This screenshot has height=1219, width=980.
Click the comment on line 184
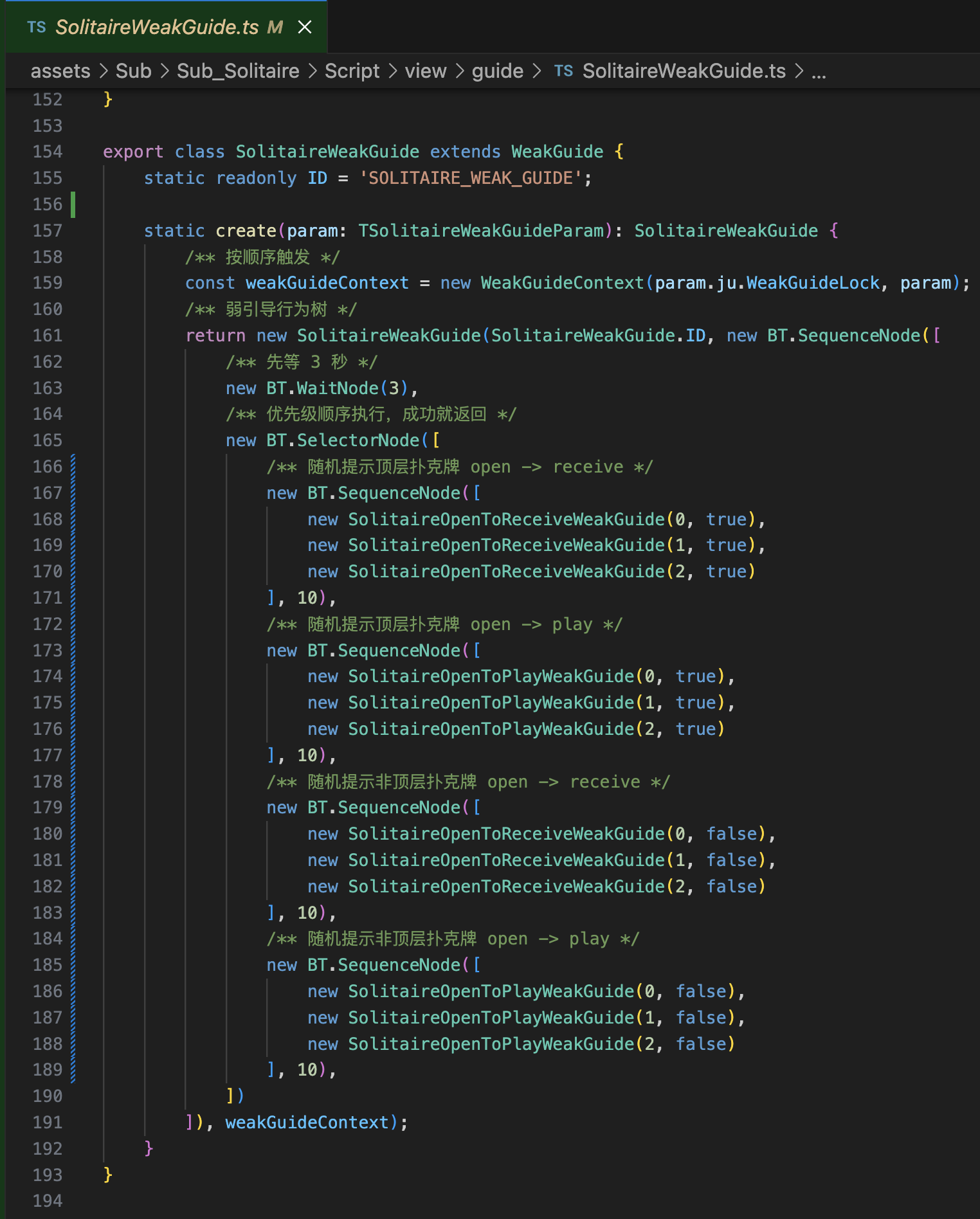pos(453,939)
